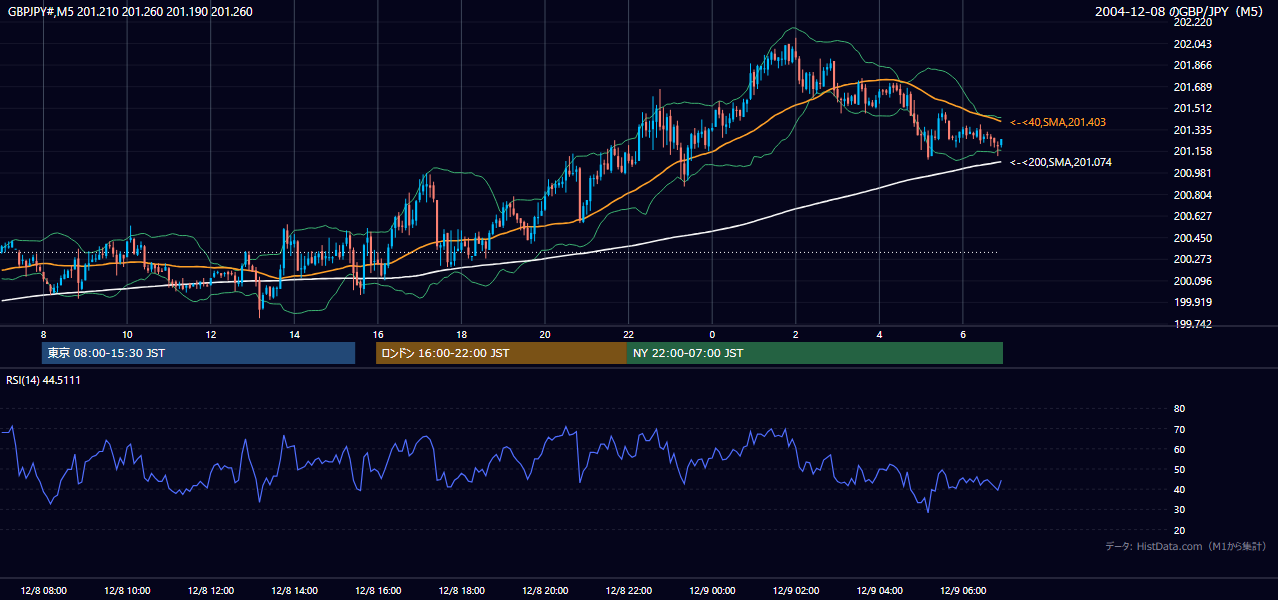
Task: Click the 12/8 20:00 bottom time label
Action: point(545,590)
